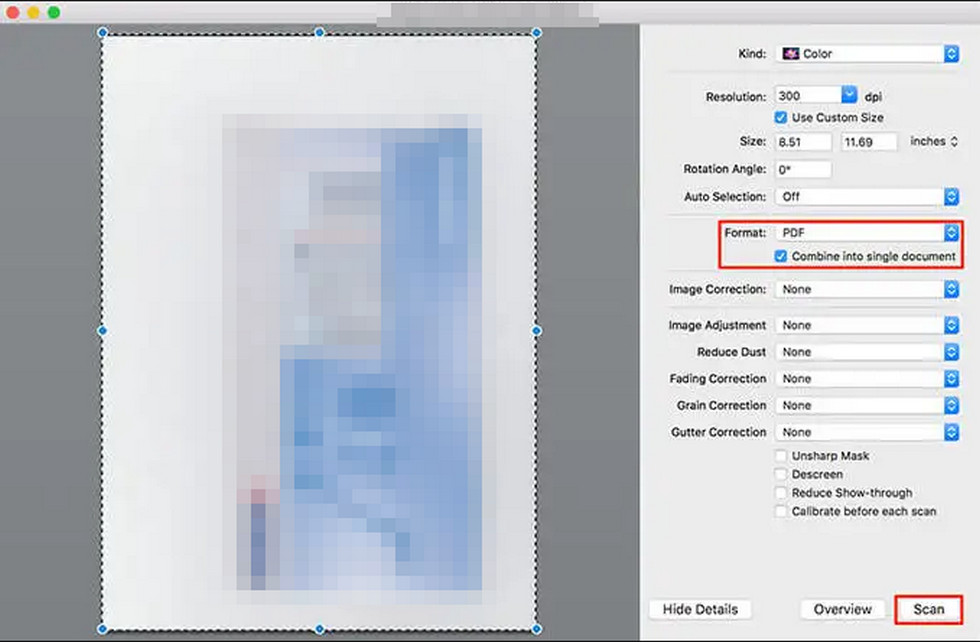Uncheck Use Custom Size
The height and width of the screenshot is (642, 980).
(781, 117)
